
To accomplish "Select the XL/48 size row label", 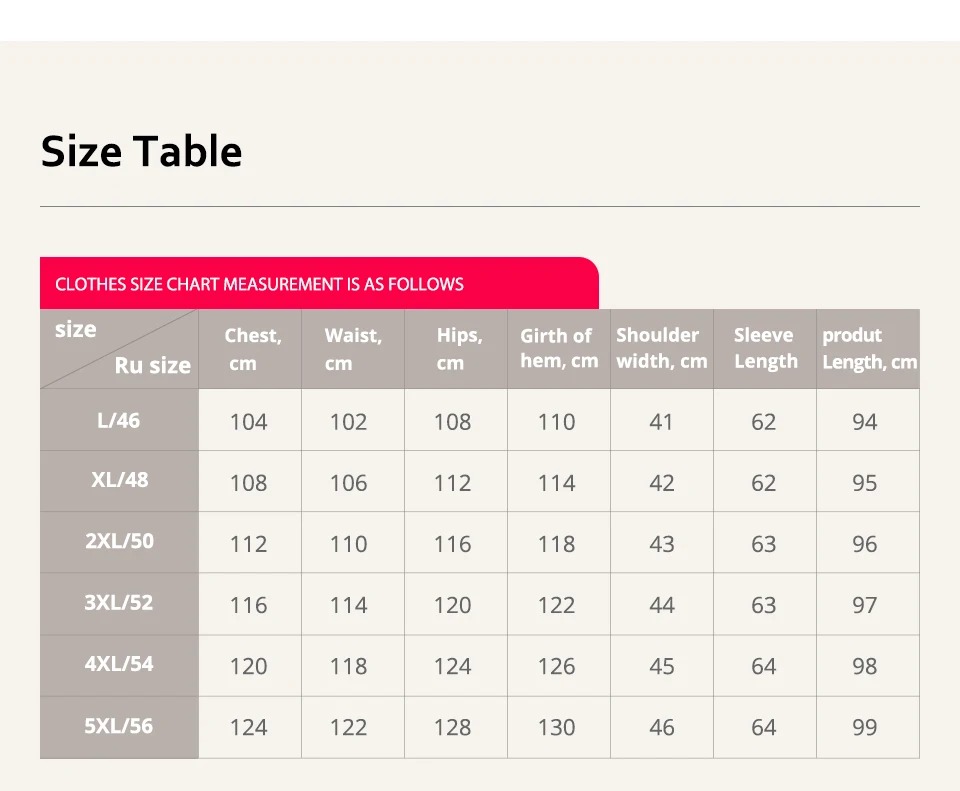I will click(x=119, y=481).
